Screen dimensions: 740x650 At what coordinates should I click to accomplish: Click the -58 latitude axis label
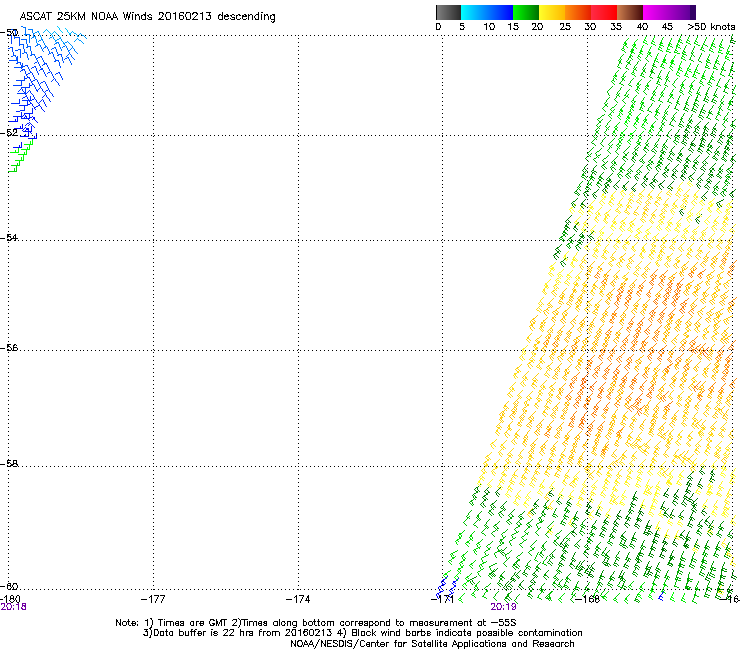pyautogui.click(x=10, y=464)
